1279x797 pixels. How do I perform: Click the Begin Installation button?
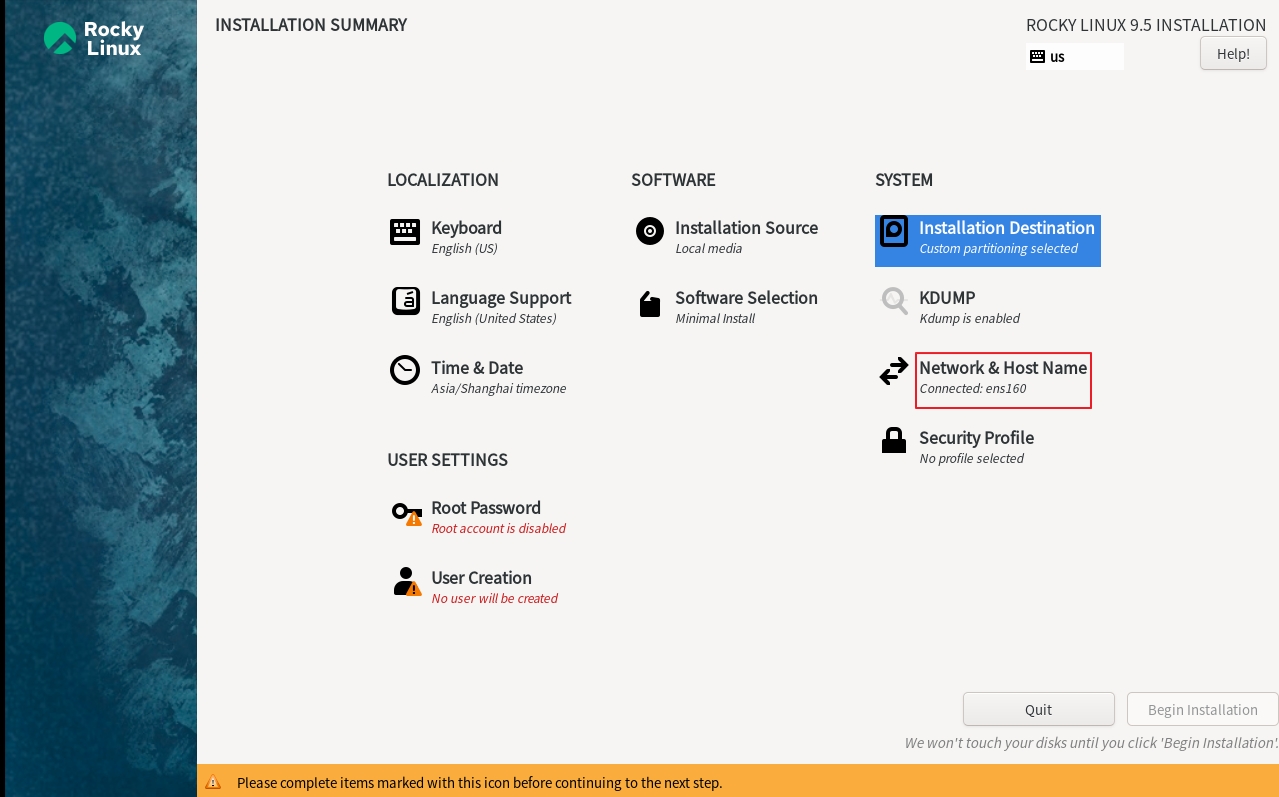click(x=1203, y=709)
